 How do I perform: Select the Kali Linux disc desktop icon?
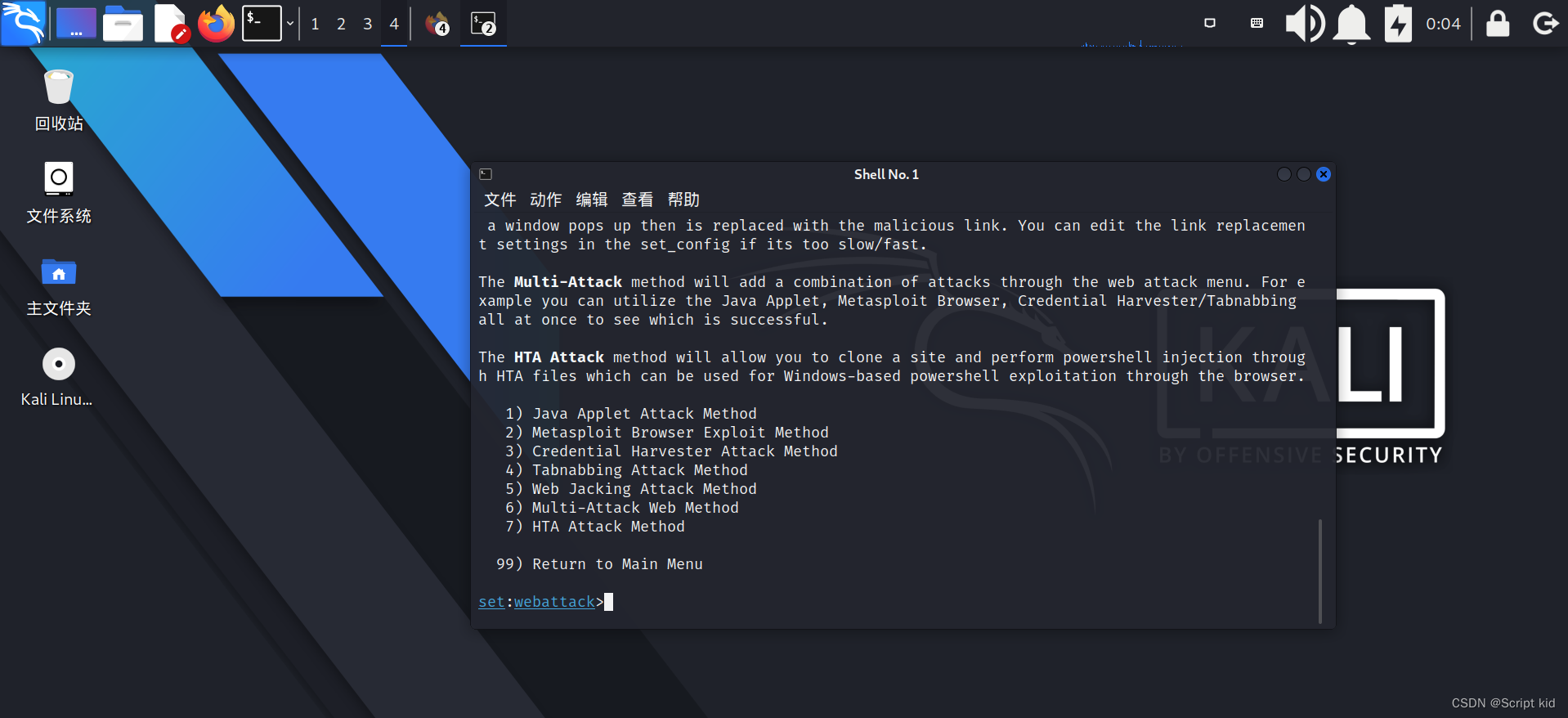pyautogui.click(x=57, y=378)
